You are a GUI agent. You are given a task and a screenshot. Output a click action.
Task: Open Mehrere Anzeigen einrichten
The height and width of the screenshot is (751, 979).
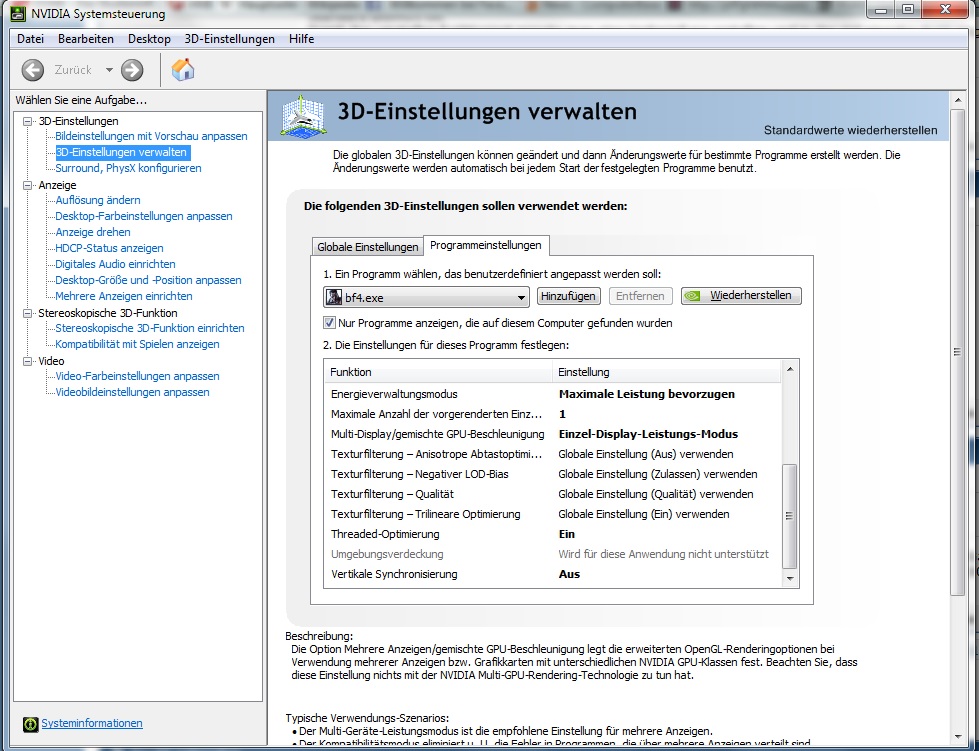pyautogui.click(x=124, y=296)
